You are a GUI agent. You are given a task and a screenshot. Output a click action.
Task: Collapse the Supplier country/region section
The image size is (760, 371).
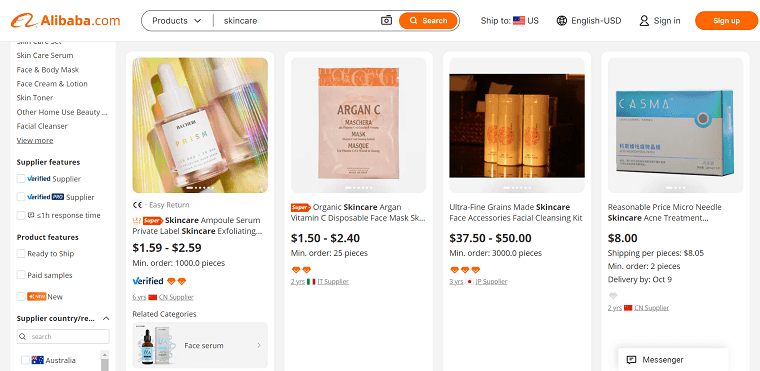point(106,319)
